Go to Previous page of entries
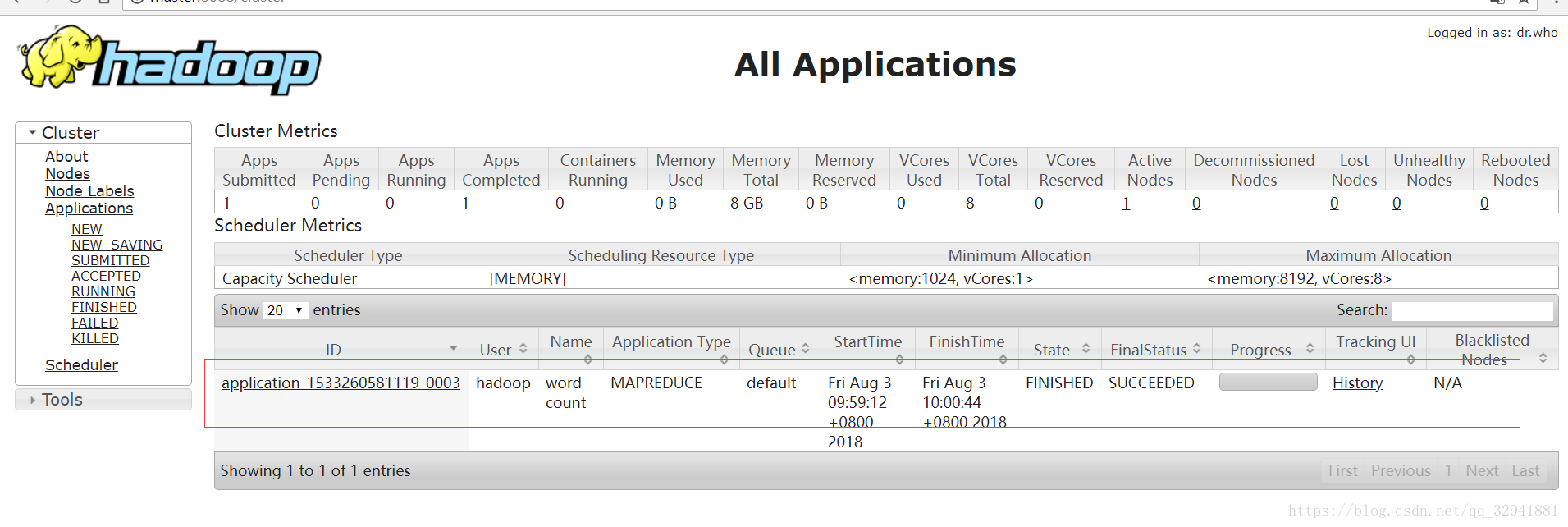 (1401, 470)
